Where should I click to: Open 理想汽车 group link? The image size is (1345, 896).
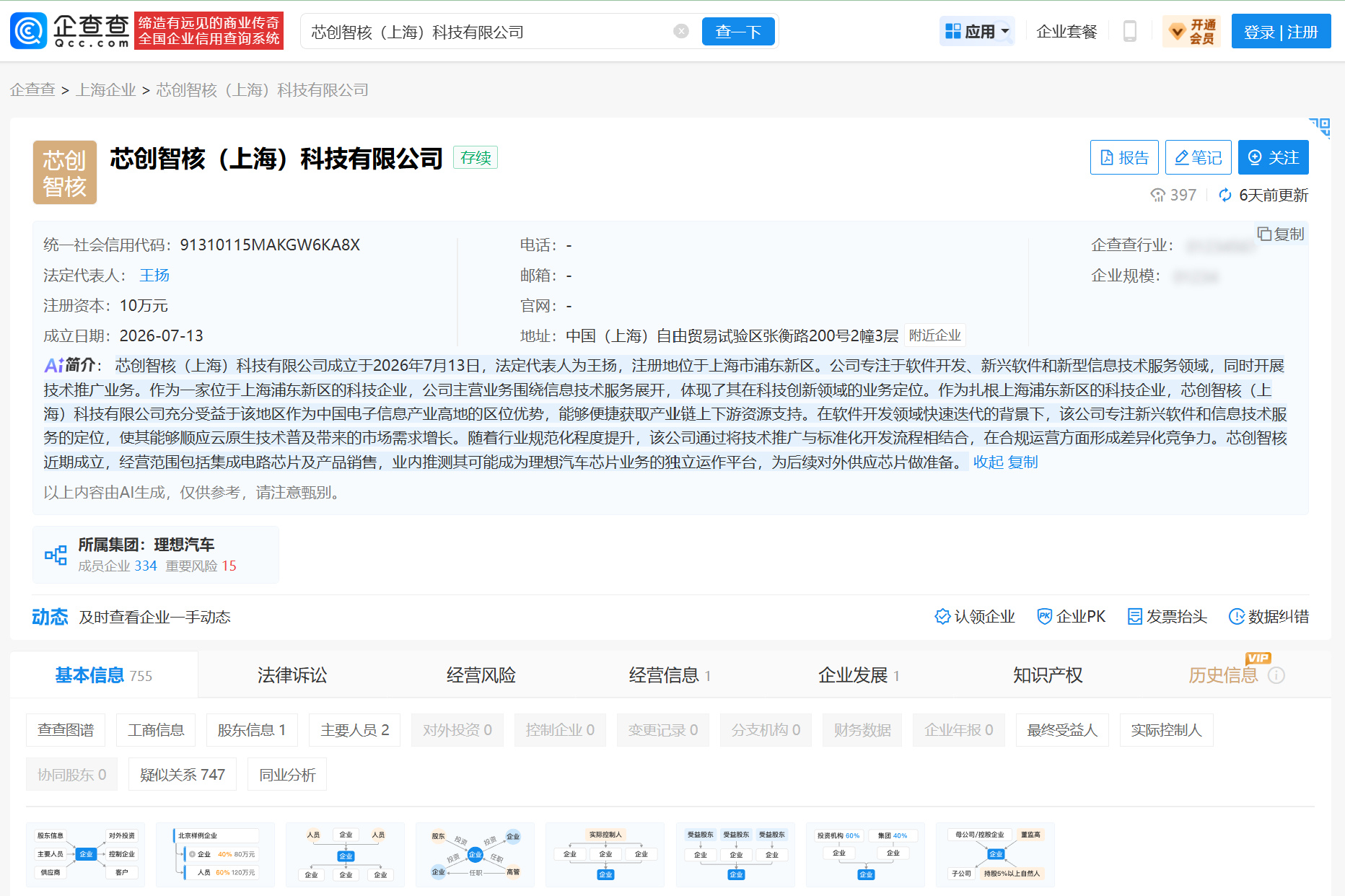[184, 544]
